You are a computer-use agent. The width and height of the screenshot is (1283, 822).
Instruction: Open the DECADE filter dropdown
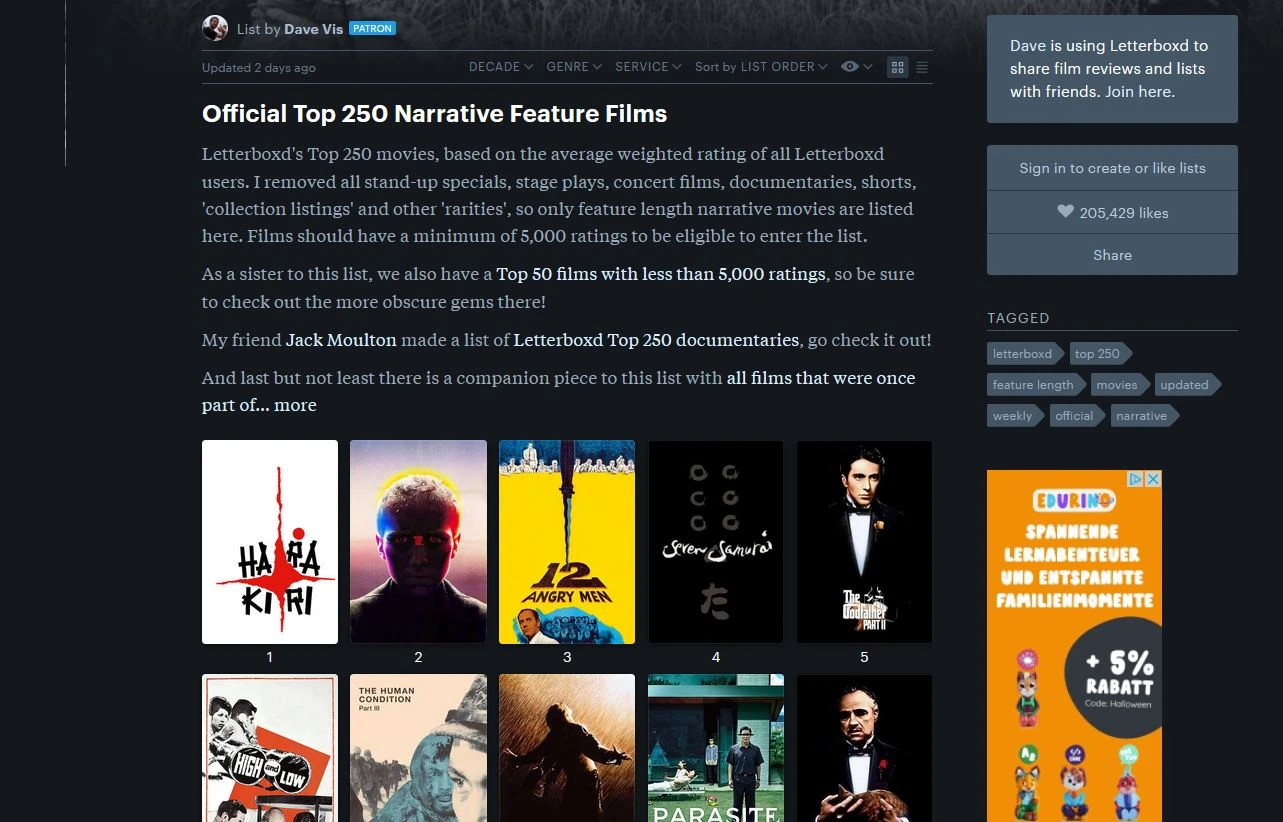(501, 67)
